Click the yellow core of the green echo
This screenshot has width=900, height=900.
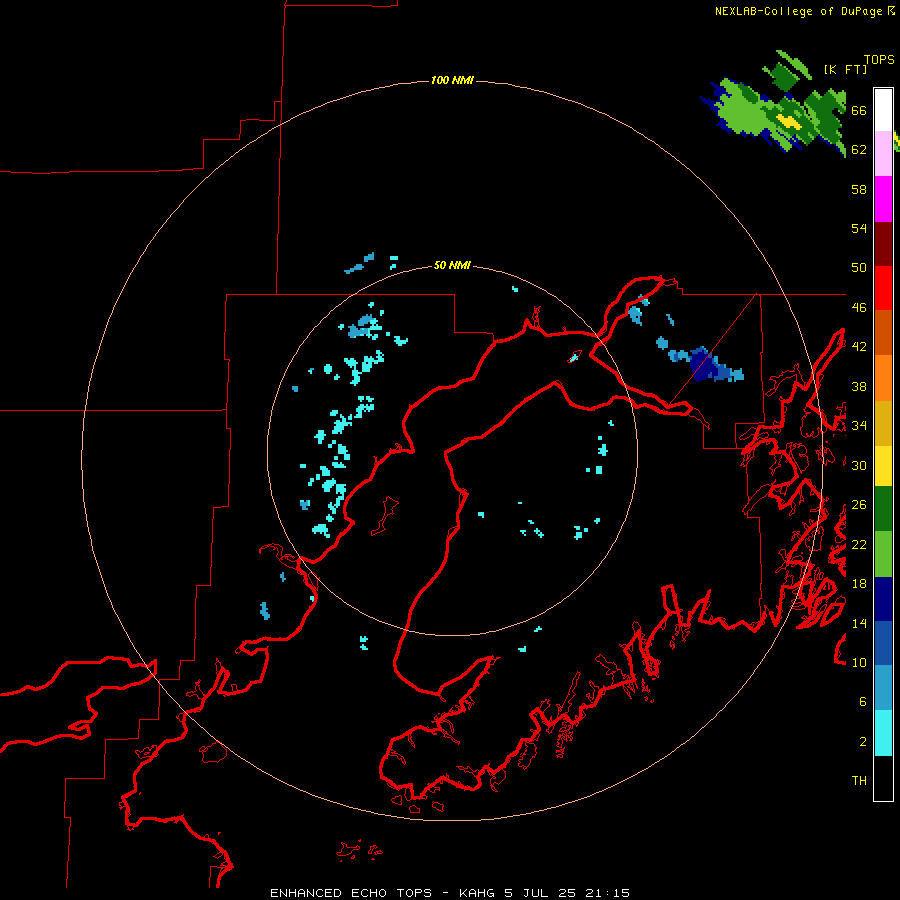(789, 121)
